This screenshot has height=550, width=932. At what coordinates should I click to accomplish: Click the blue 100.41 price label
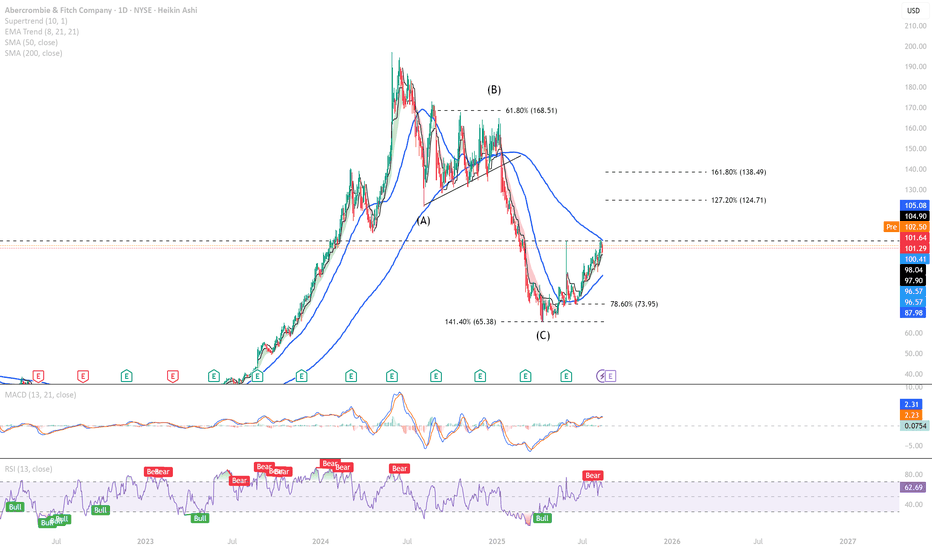pyautogui.click(x=914, y=259)
